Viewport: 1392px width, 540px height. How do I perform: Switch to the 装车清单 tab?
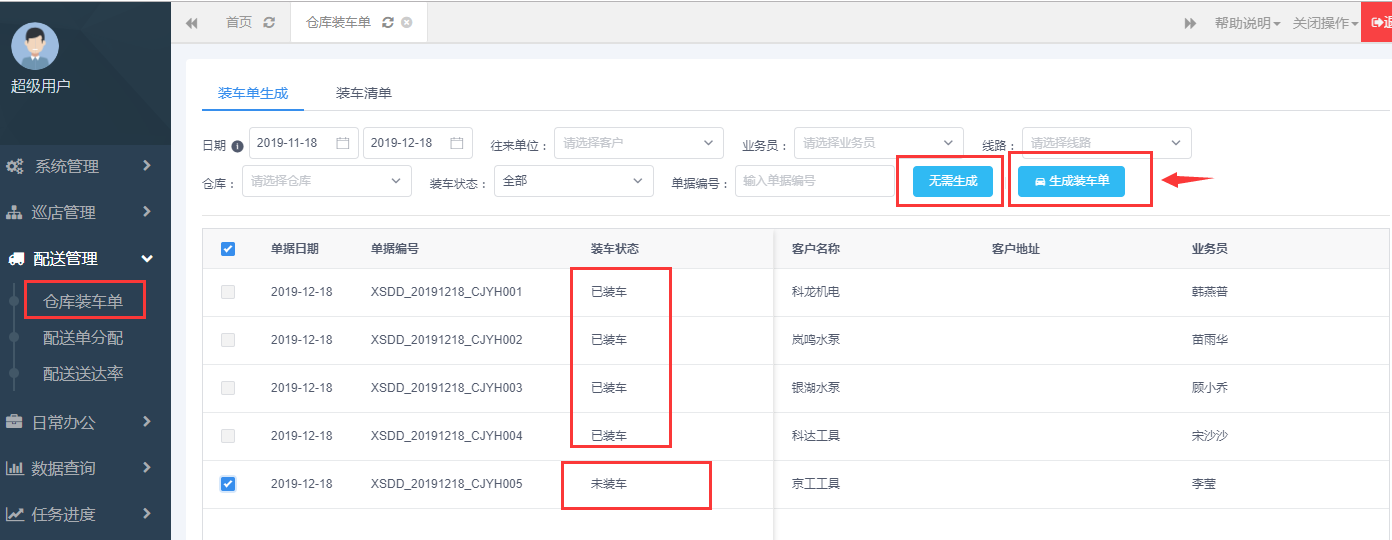point(363,93)
